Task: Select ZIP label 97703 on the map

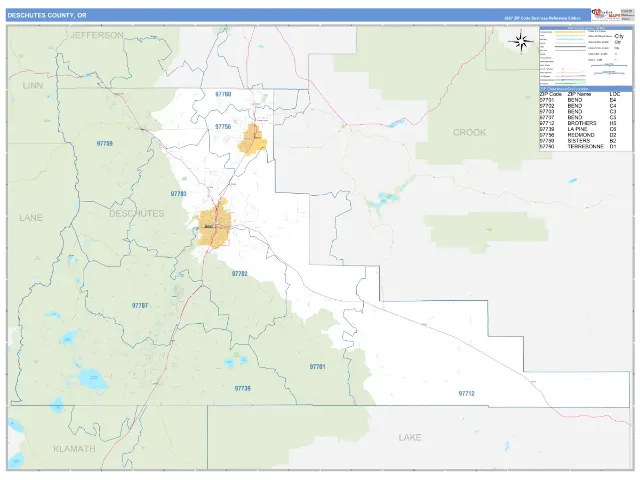Action: point(178,194)
